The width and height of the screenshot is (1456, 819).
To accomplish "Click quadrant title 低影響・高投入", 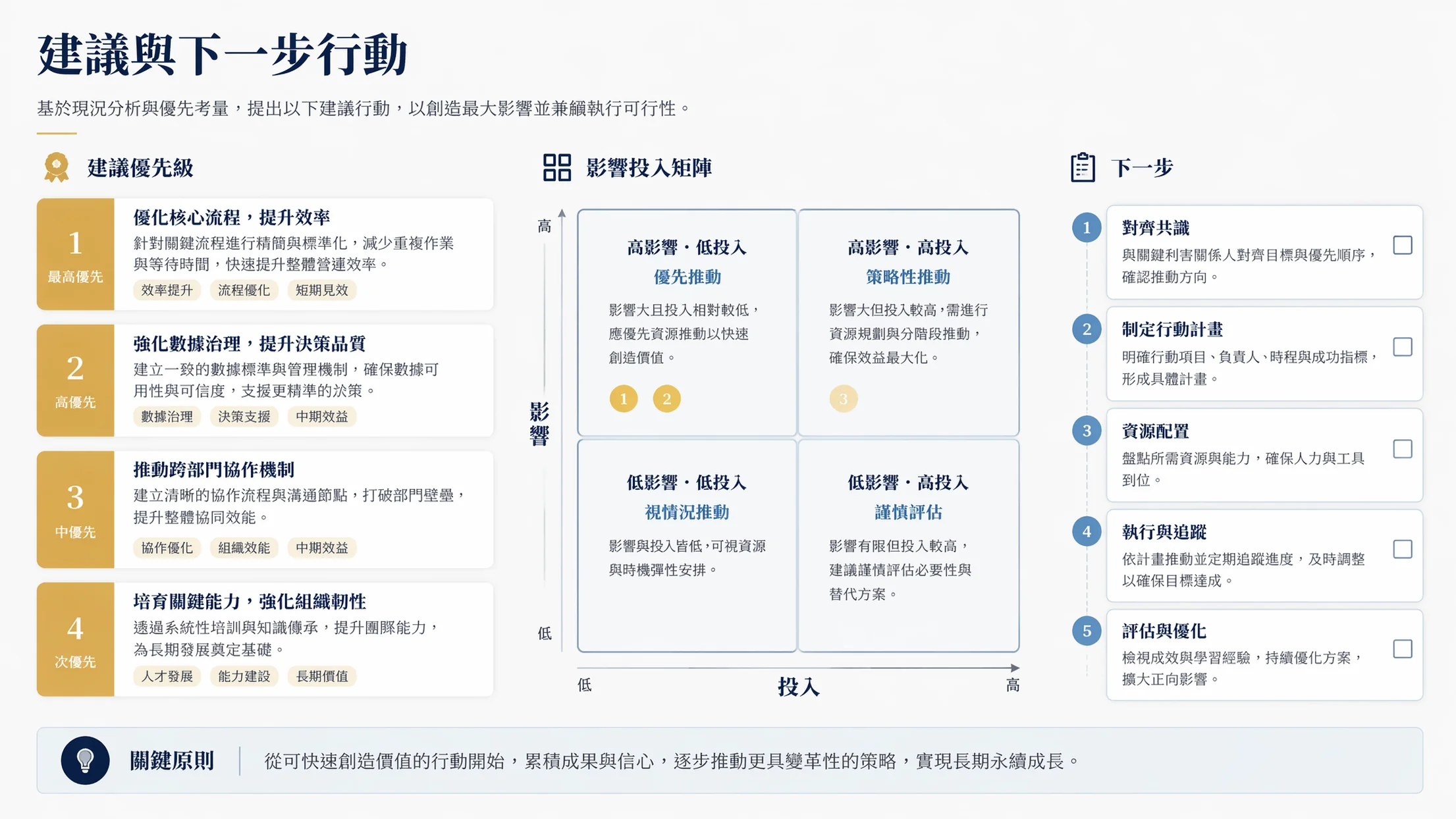I will pos(908,483).
